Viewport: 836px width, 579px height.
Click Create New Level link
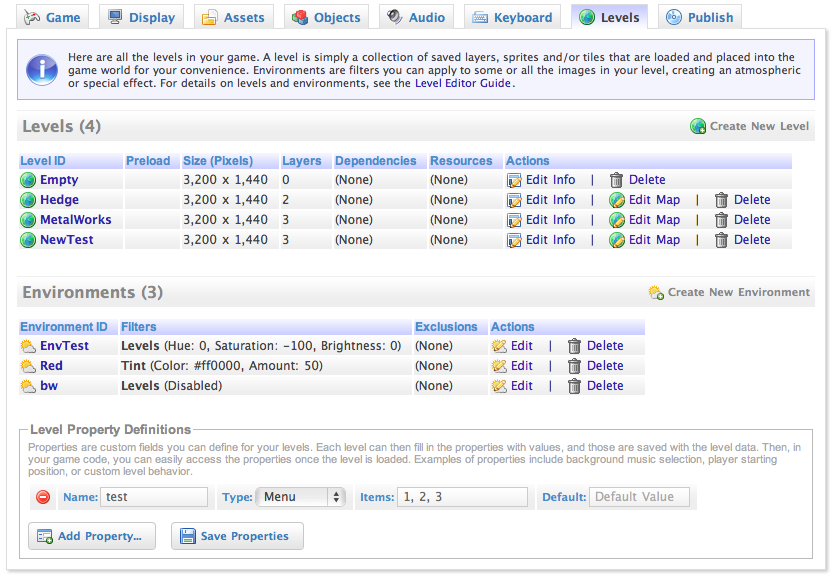pos(750,126)
